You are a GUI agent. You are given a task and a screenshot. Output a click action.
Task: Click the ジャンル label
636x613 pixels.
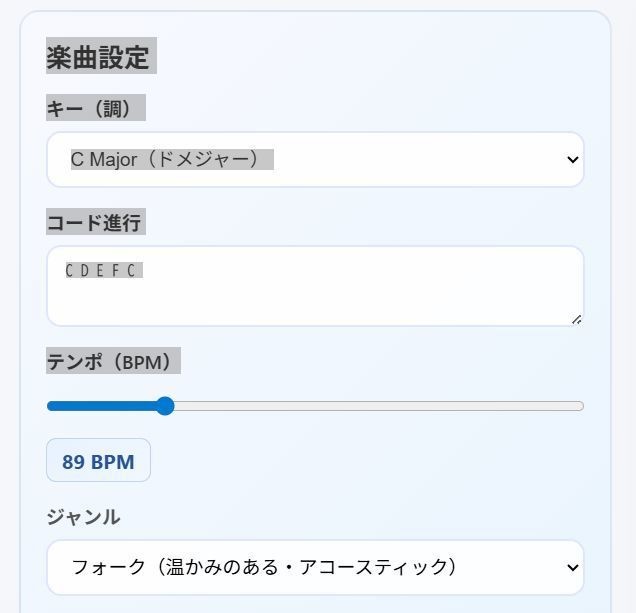[x=83, y=517]
